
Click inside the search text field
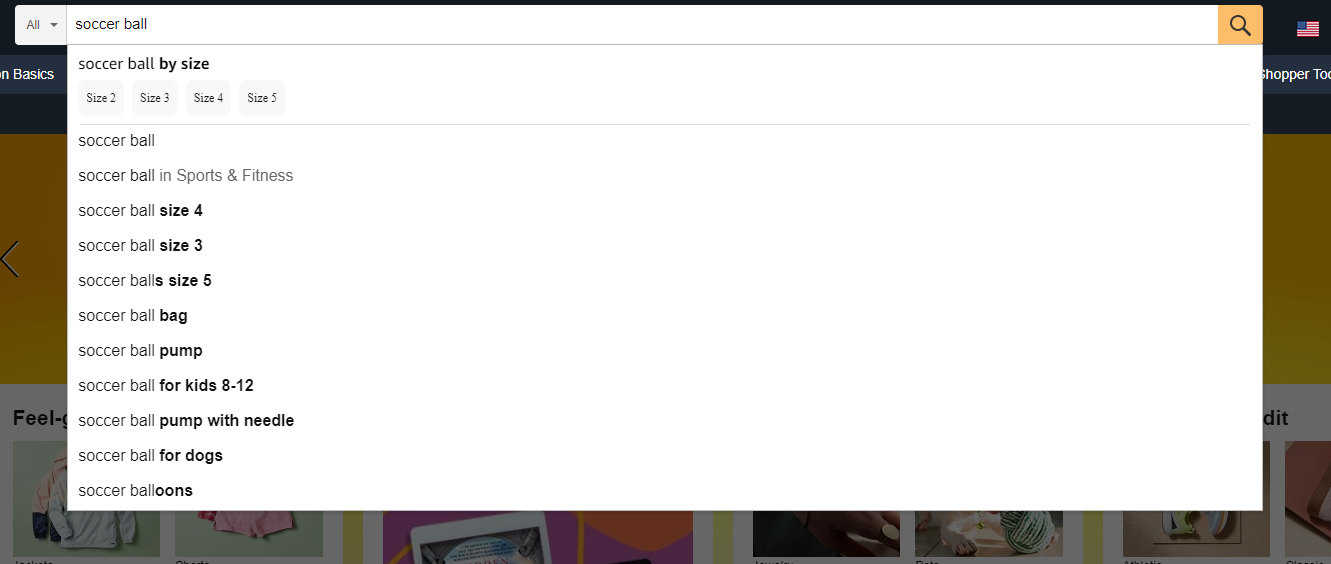[642, 25]
